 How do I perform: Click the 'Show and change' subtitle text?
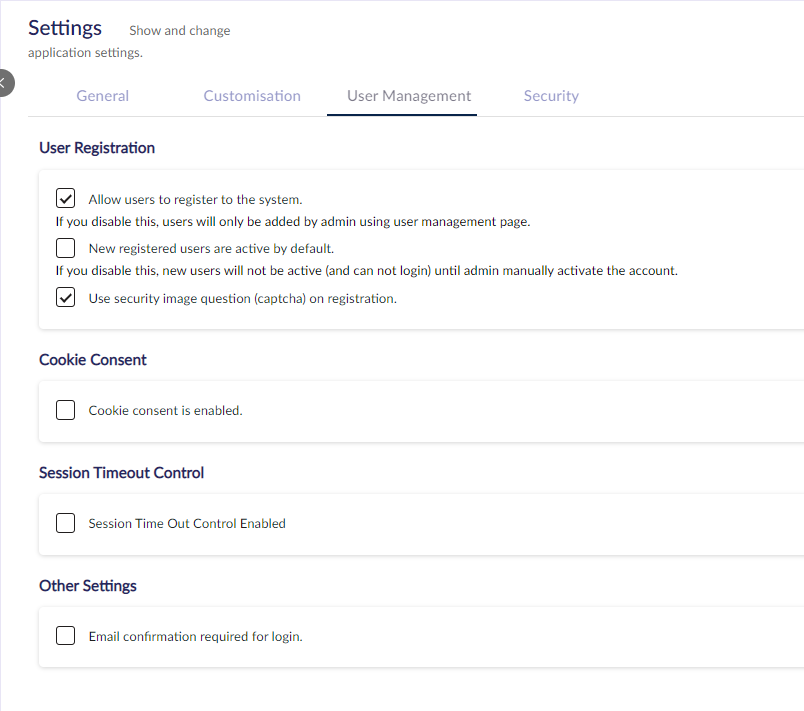point(179,31)
